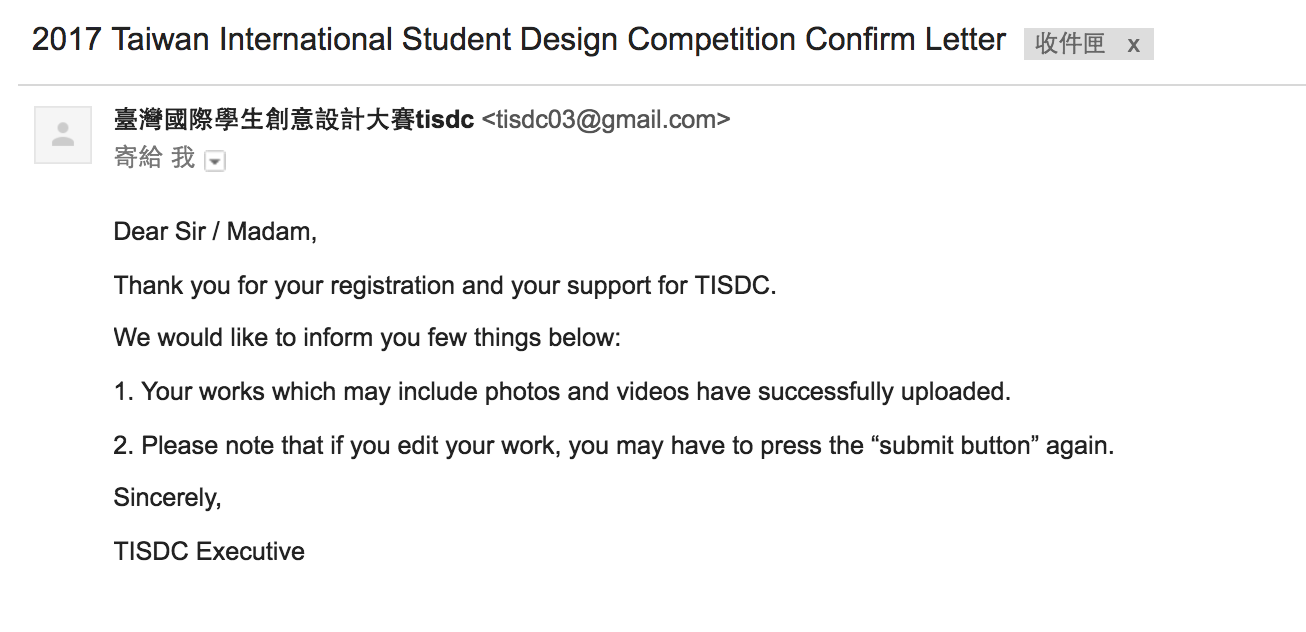1306x632 pixels.
Task: Click "2017" at the start of the subject
Action: [66, 40]
